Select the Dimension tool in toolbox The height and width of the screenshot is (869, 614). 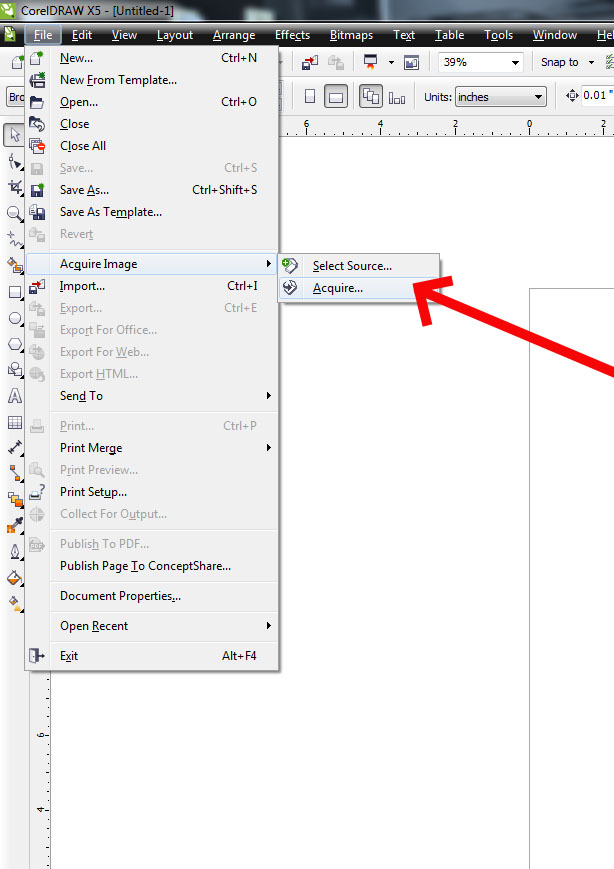click(x=14, y=447)
